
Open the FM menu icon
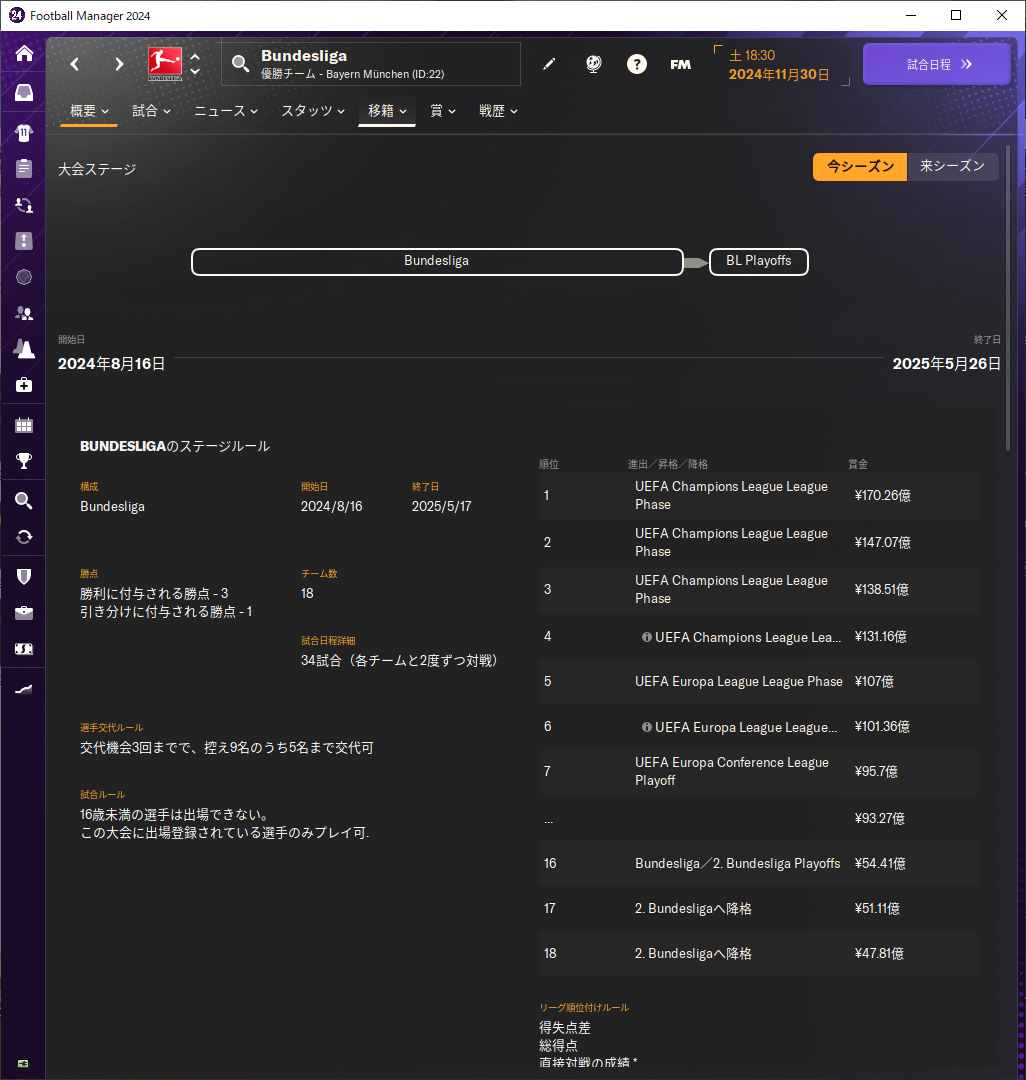680,64
